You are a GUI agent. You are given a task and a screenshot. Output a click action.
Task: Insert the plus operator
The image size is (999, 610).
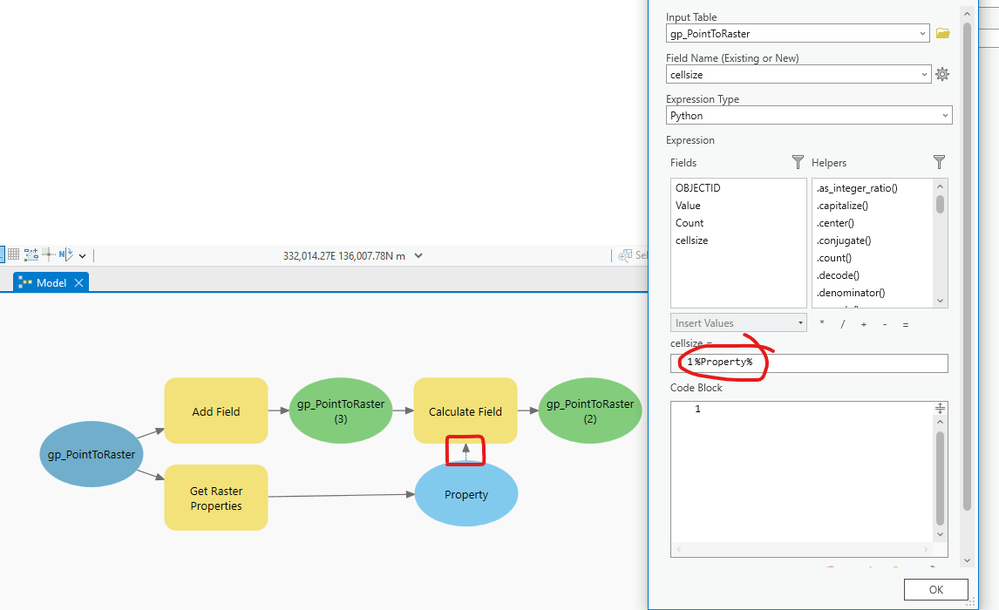click(863, 324)
